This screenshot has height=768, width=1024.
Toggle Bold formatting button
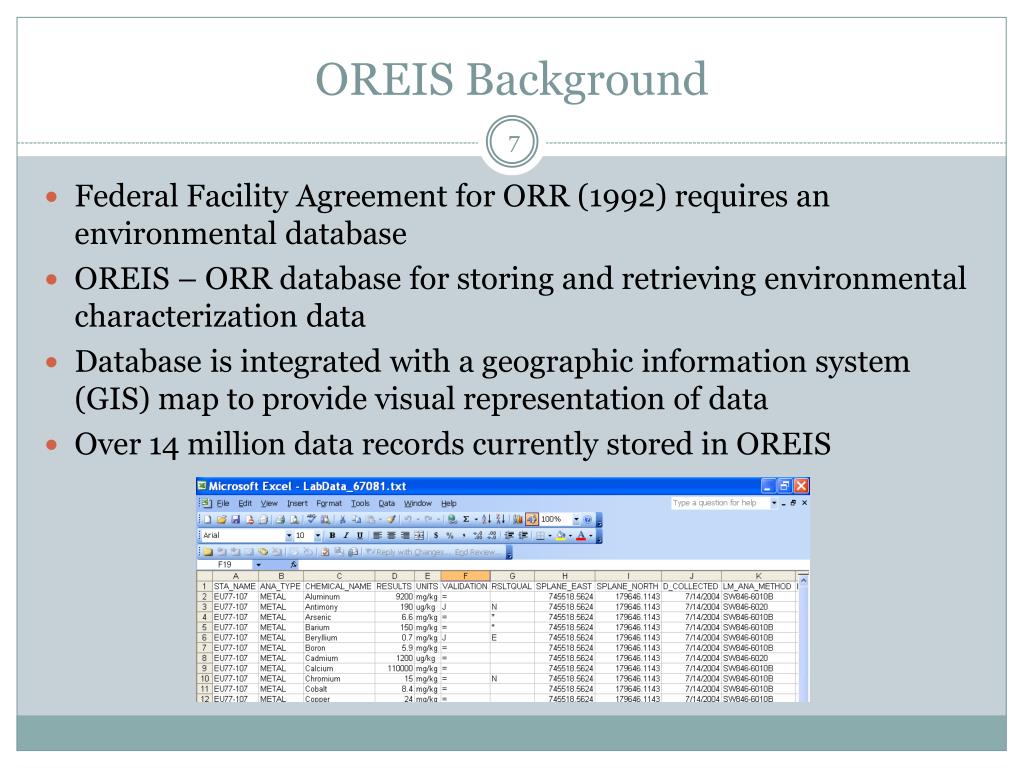click(x=332, y=535)
